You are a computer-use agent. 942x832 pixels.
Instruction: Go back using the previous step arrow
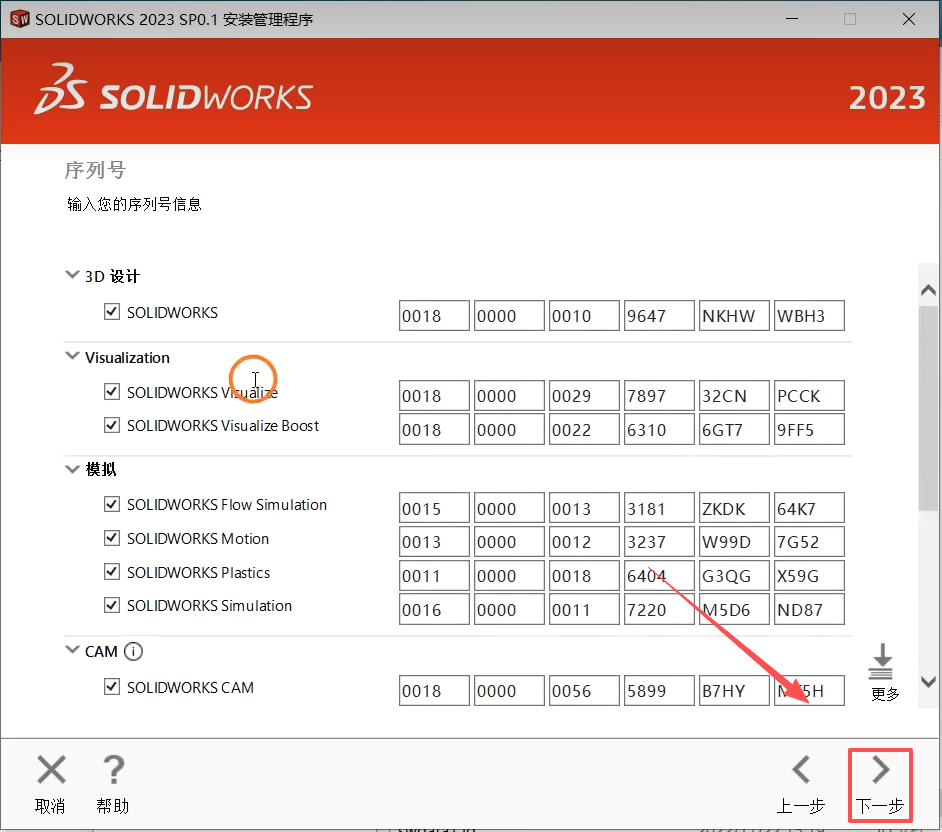[800, 769]
